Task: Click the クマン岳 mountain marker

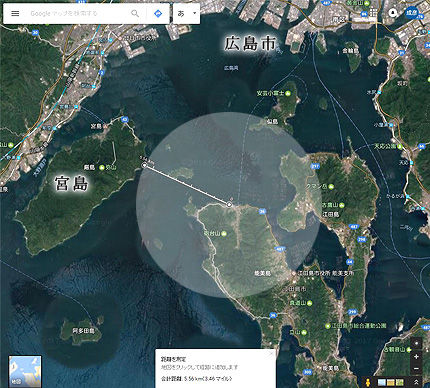Action: [331, 187]
